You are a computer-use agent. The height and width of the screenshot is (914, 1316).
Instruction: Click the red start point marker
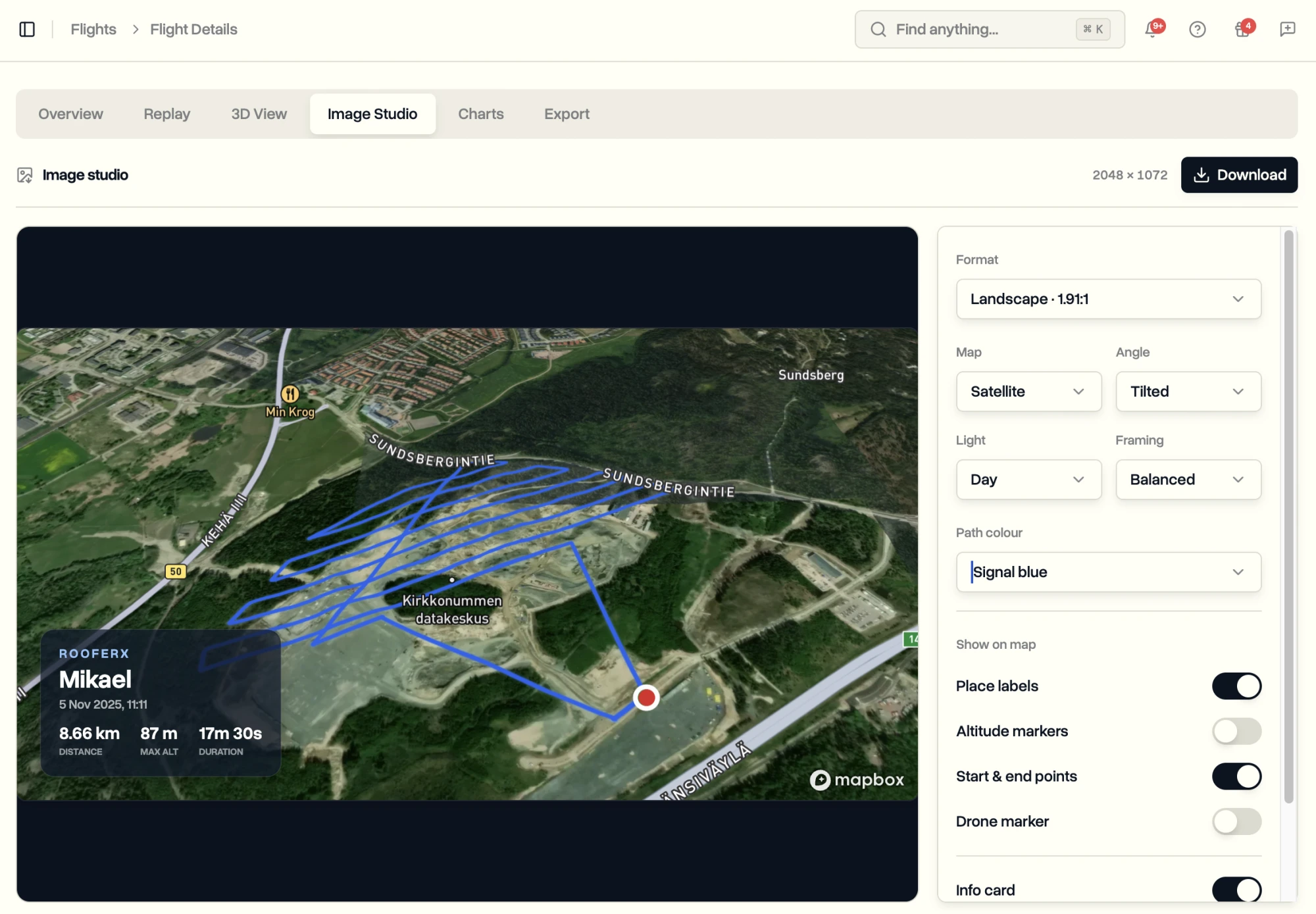click(x=646, y=697)
